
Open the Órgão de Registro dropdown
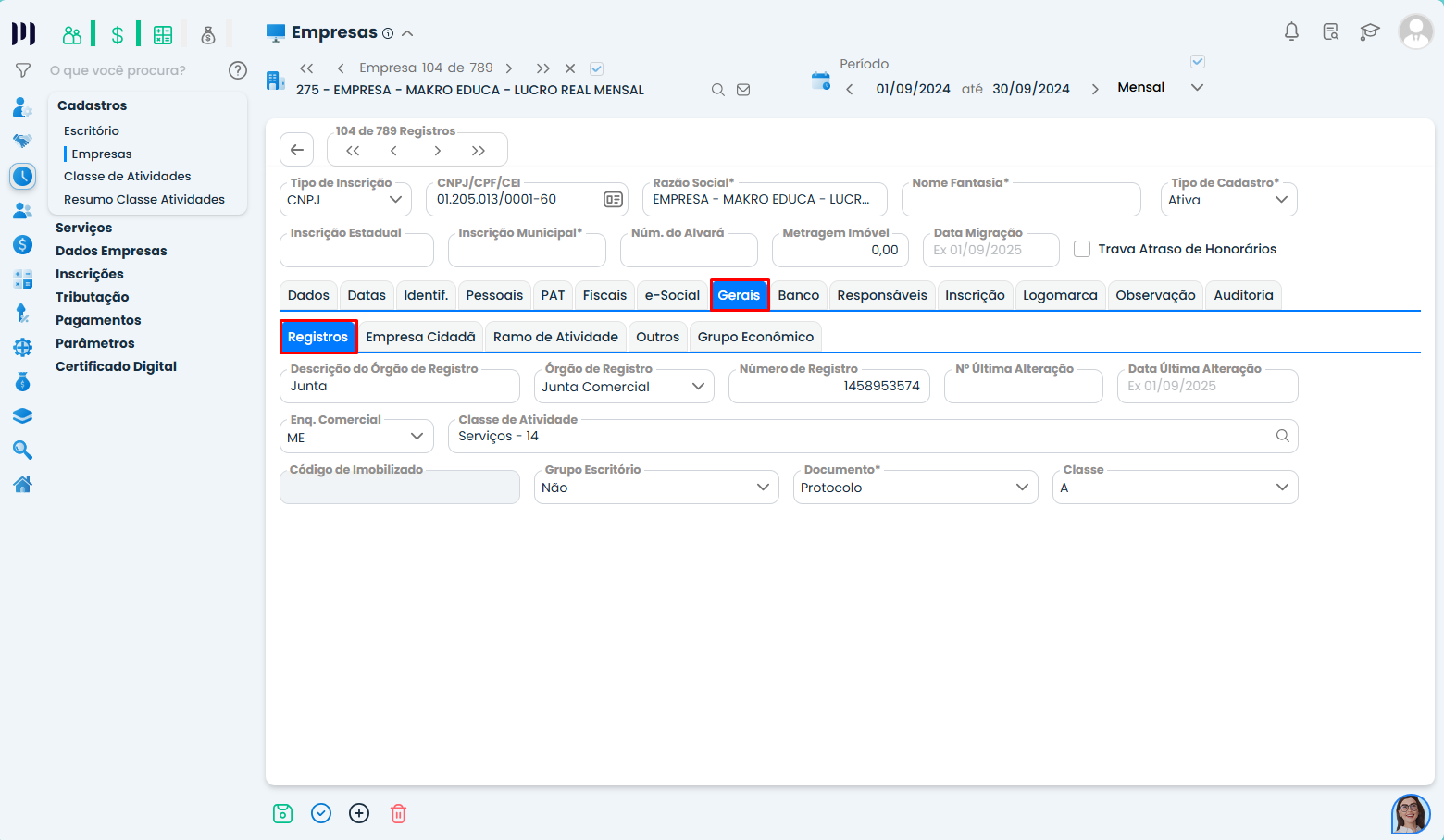[x=623, y=387]
